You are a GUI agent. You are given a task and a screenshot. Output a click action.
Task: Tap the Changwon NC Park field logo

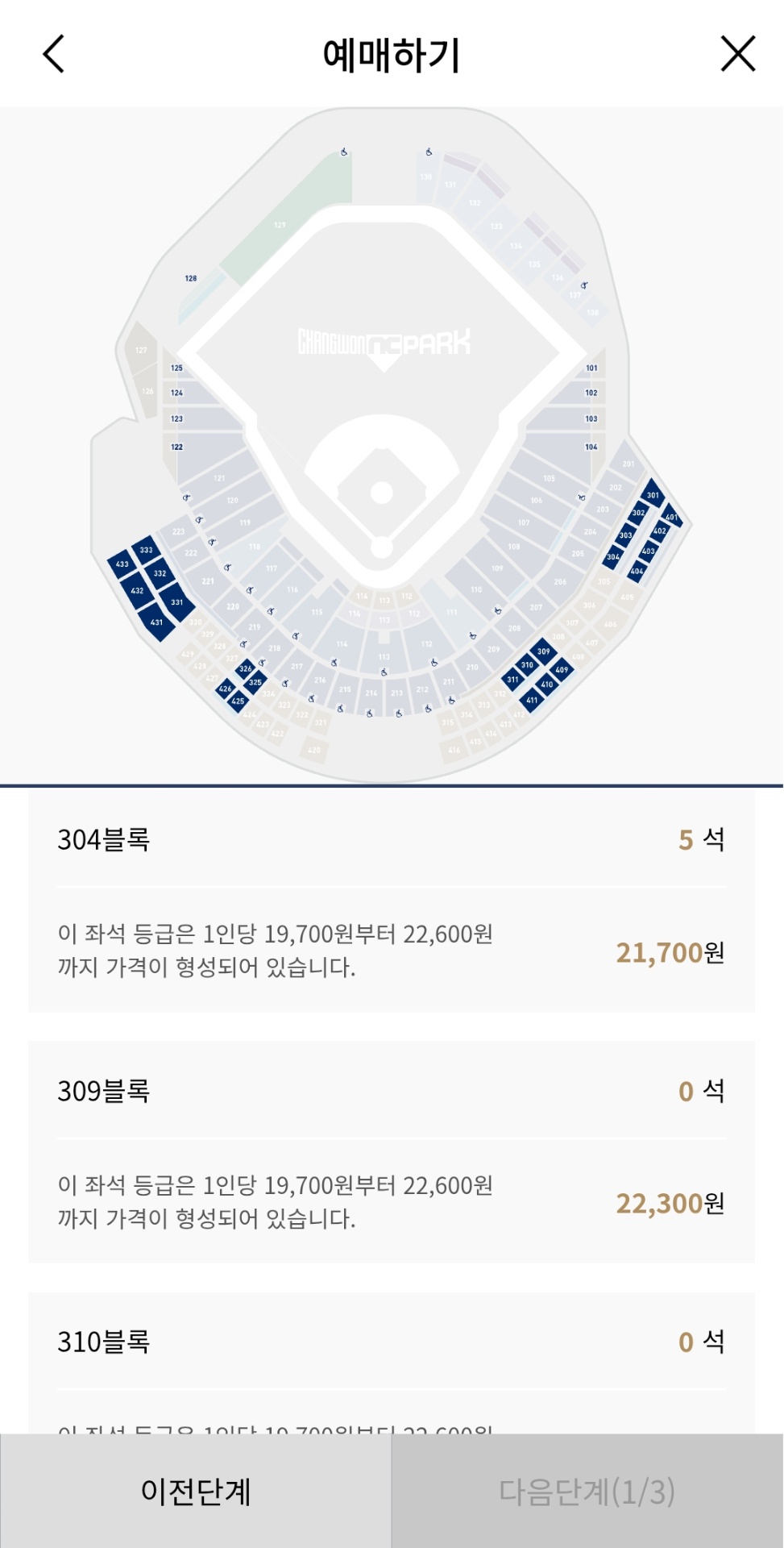pyautogui.click(x=384, y=344)
